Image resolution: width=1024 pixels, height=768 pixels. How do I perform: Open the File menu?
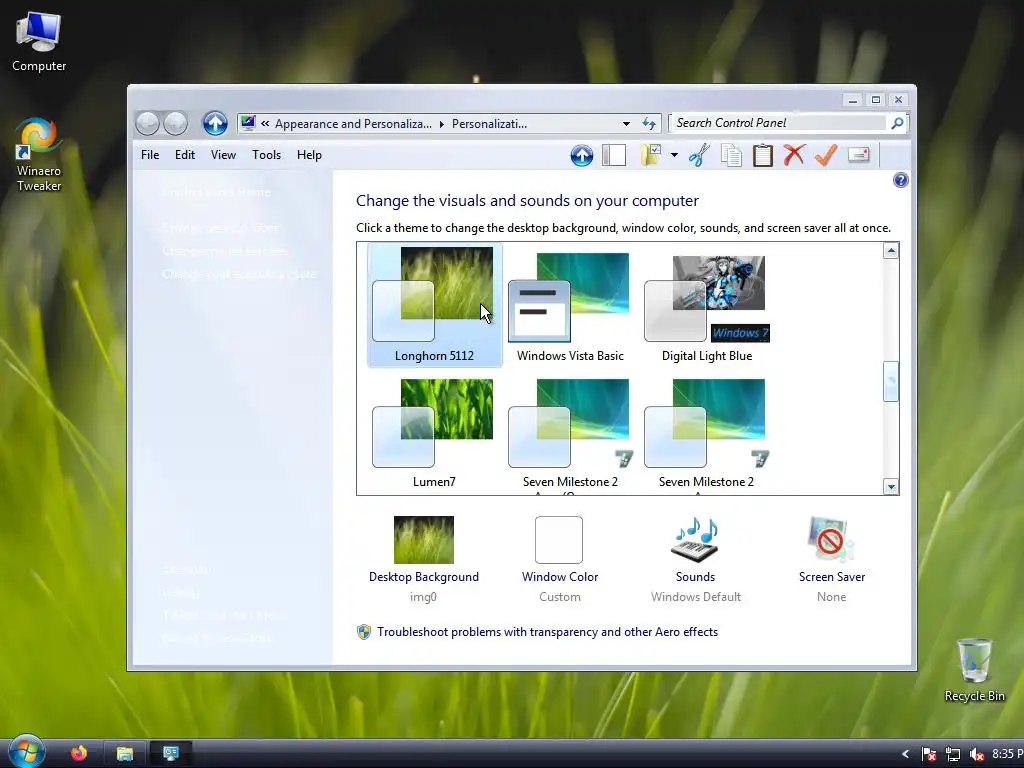click(x=150, y=155)
